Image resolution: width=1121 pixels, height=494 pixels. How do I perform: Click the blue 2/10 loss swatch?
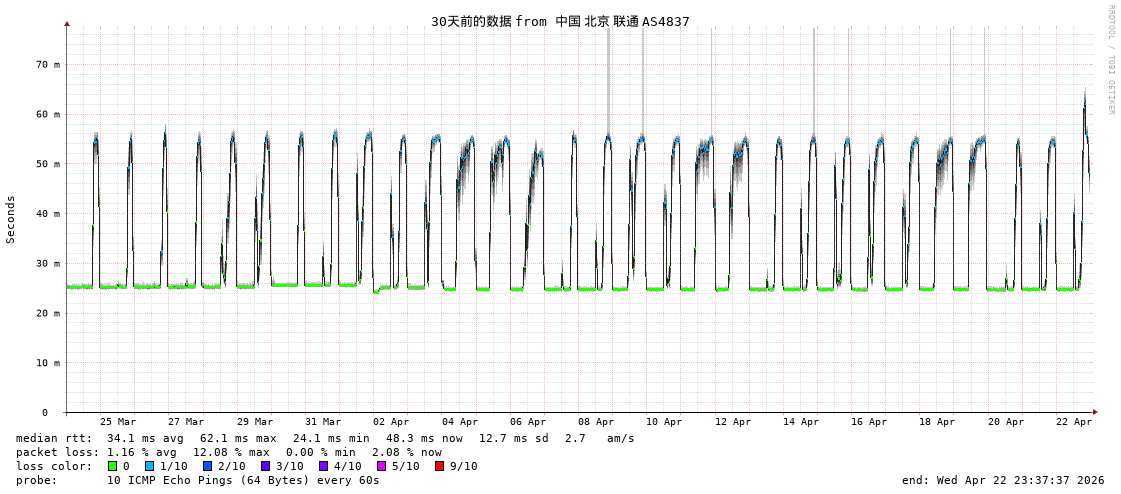[207, 466]
